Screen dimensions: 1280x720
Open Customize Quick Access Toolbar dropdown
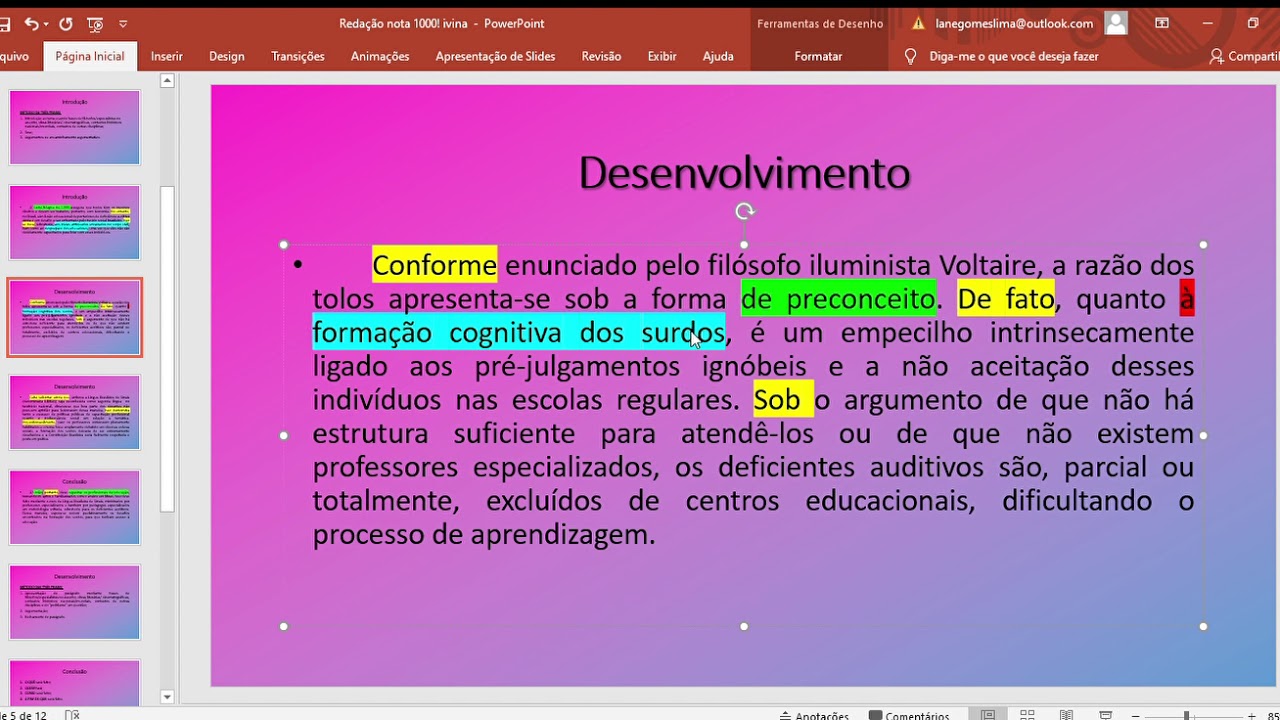click(123, 24)
